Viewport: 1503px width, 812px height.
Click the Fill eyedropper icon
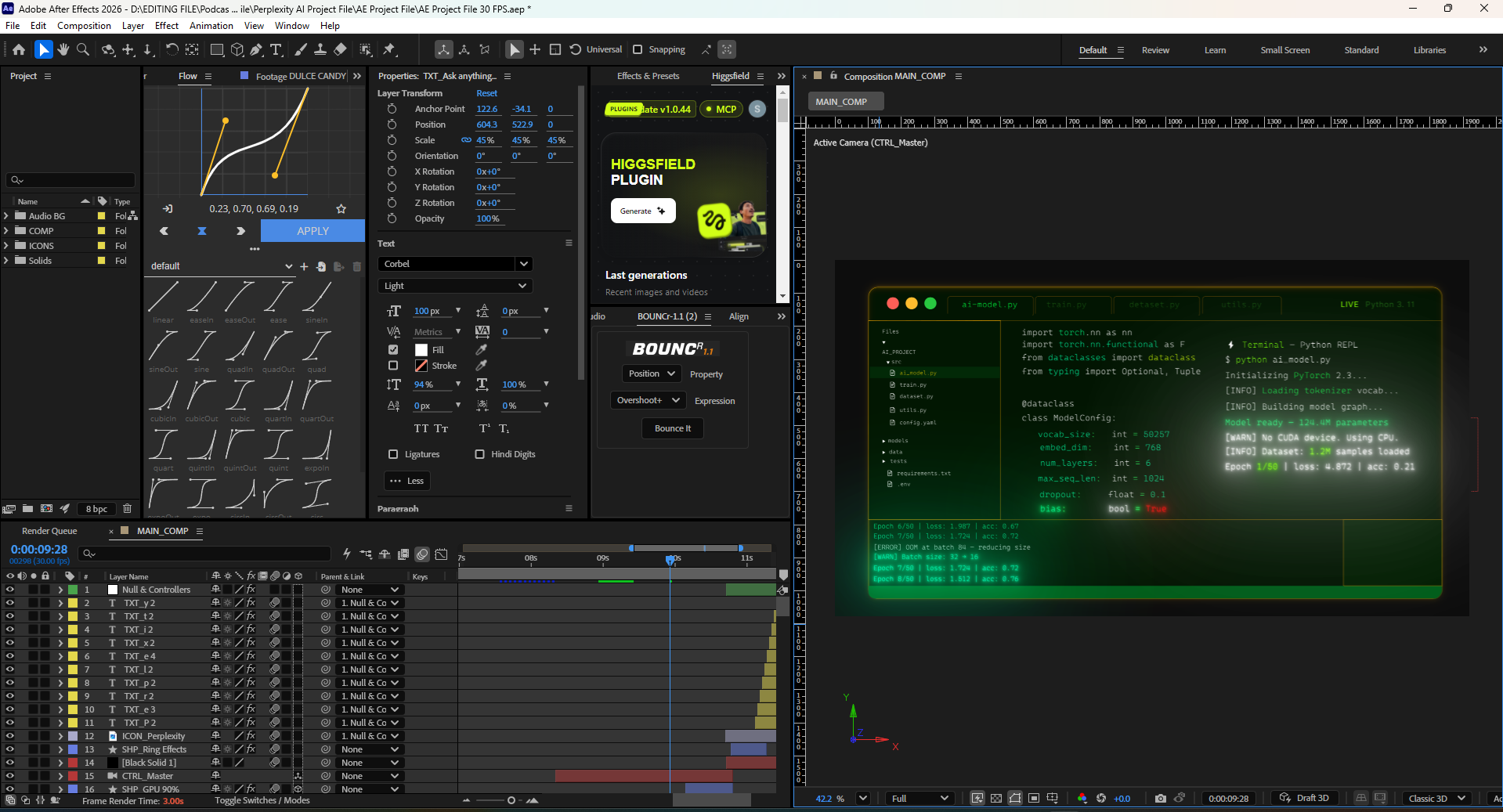482,349
